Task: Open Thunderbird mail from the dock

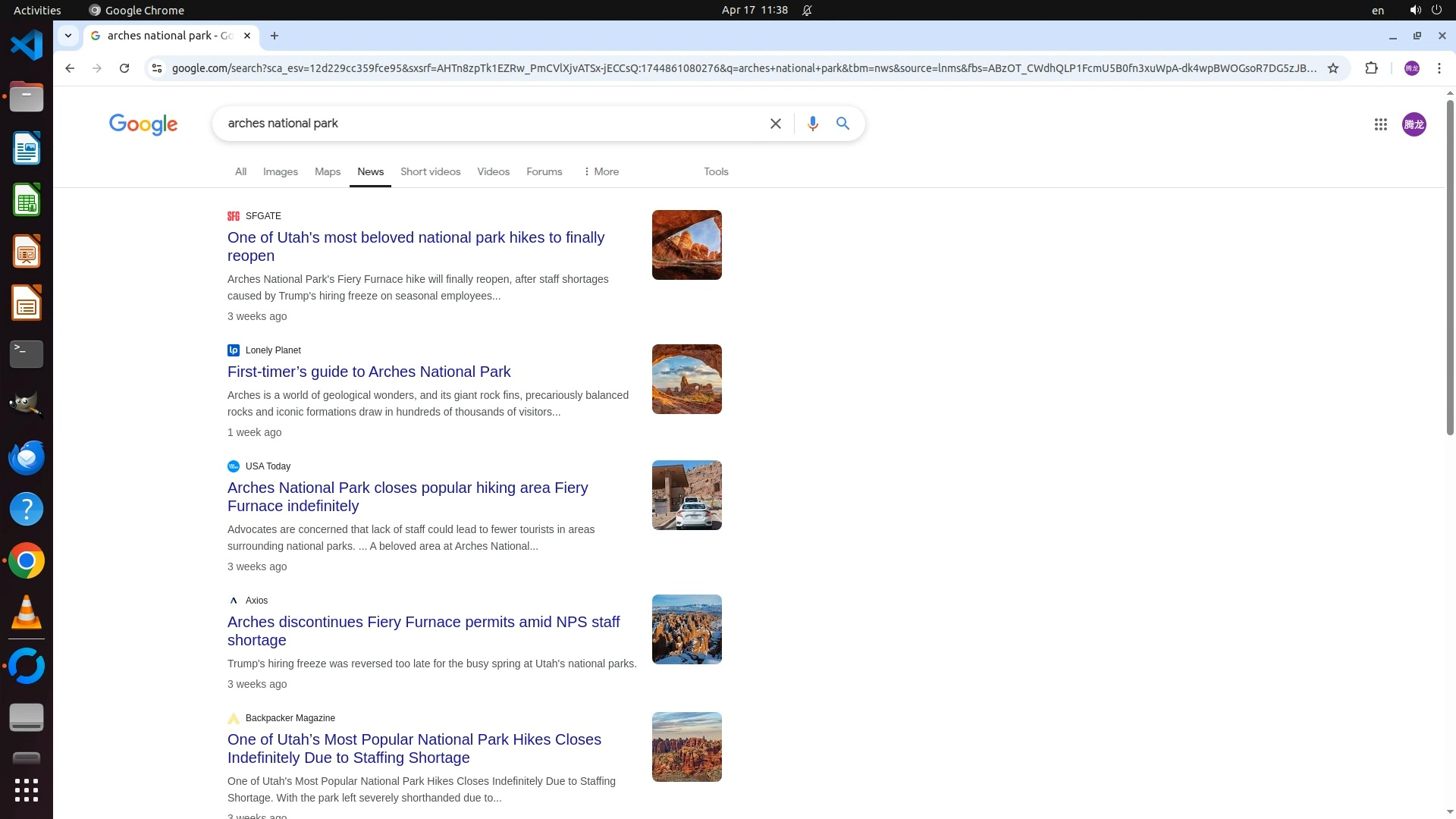Action: coord(27,458)
